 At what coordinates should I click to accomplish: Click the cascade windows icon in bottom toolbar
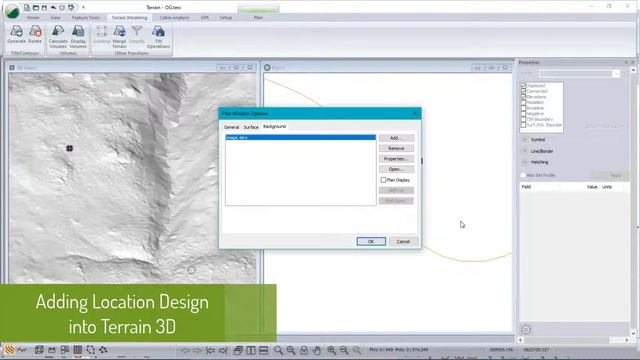point(238,350)
